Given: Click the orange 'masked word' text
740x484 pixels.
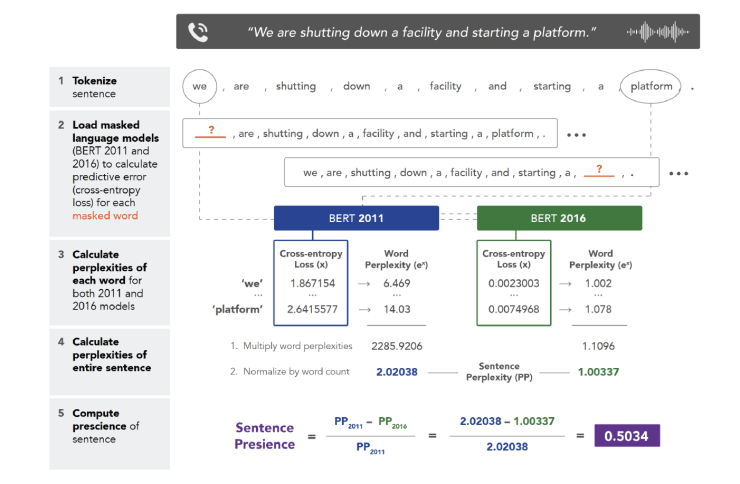Looking at the screenshot, I should tap(105, 216).
